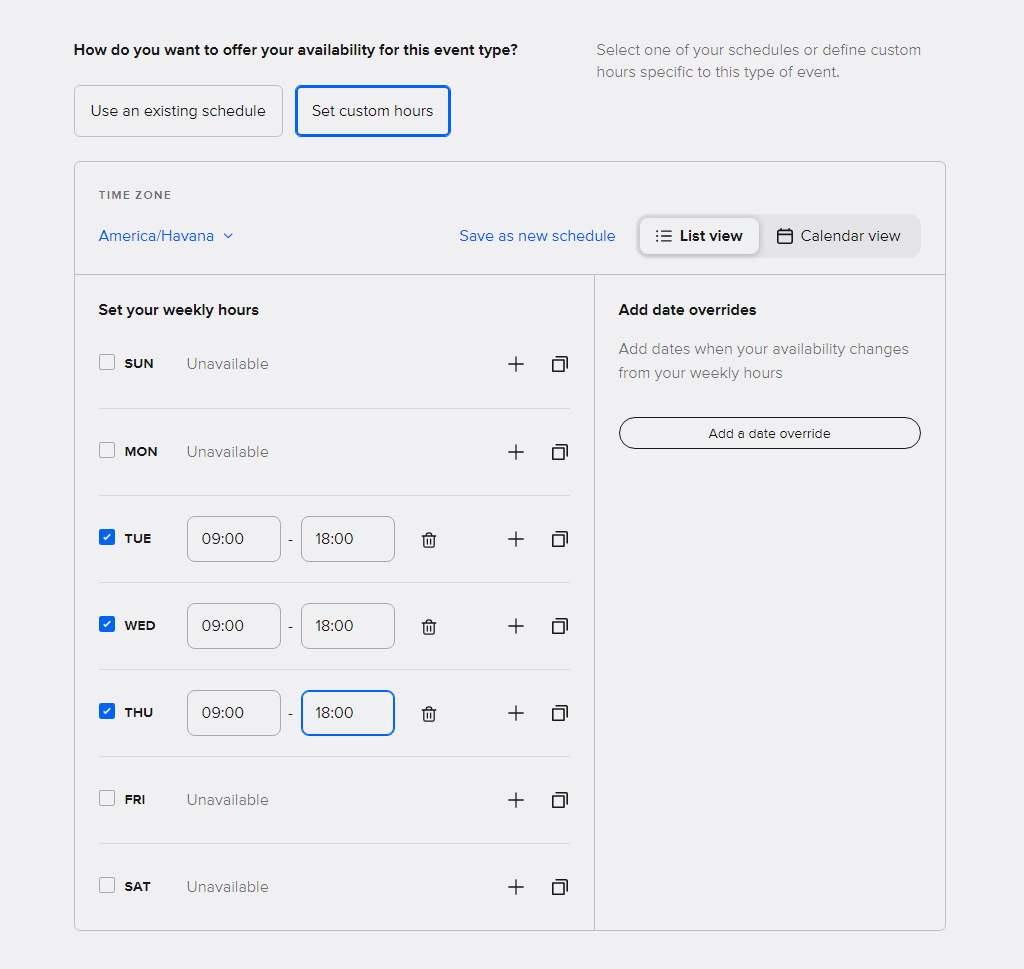Add a time interval for Friday
This screenshot has height=969, width=1024.
516,800
